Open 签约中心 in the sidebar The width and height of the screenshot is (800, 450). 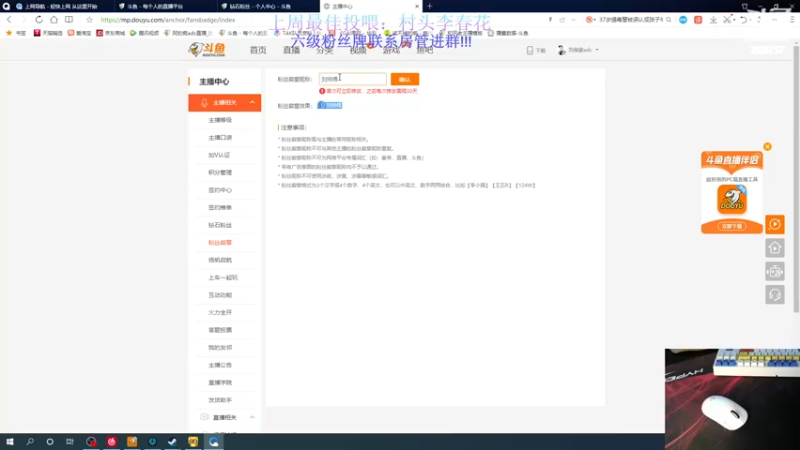(220, 190)
